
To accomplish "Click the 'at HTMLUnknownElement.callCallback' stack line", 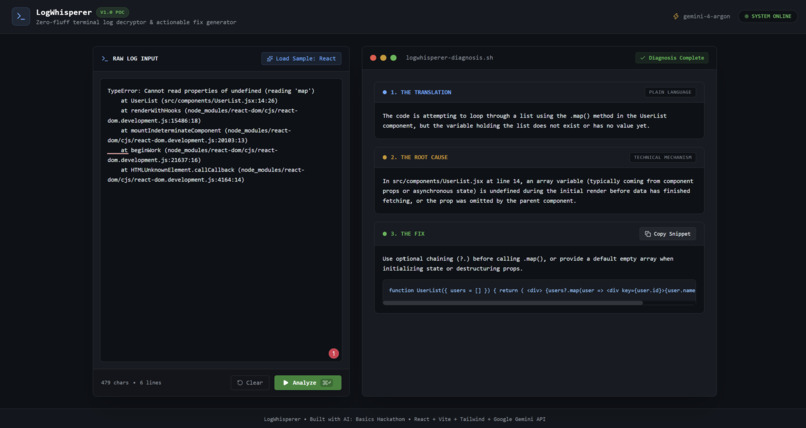I will point(206,175).
